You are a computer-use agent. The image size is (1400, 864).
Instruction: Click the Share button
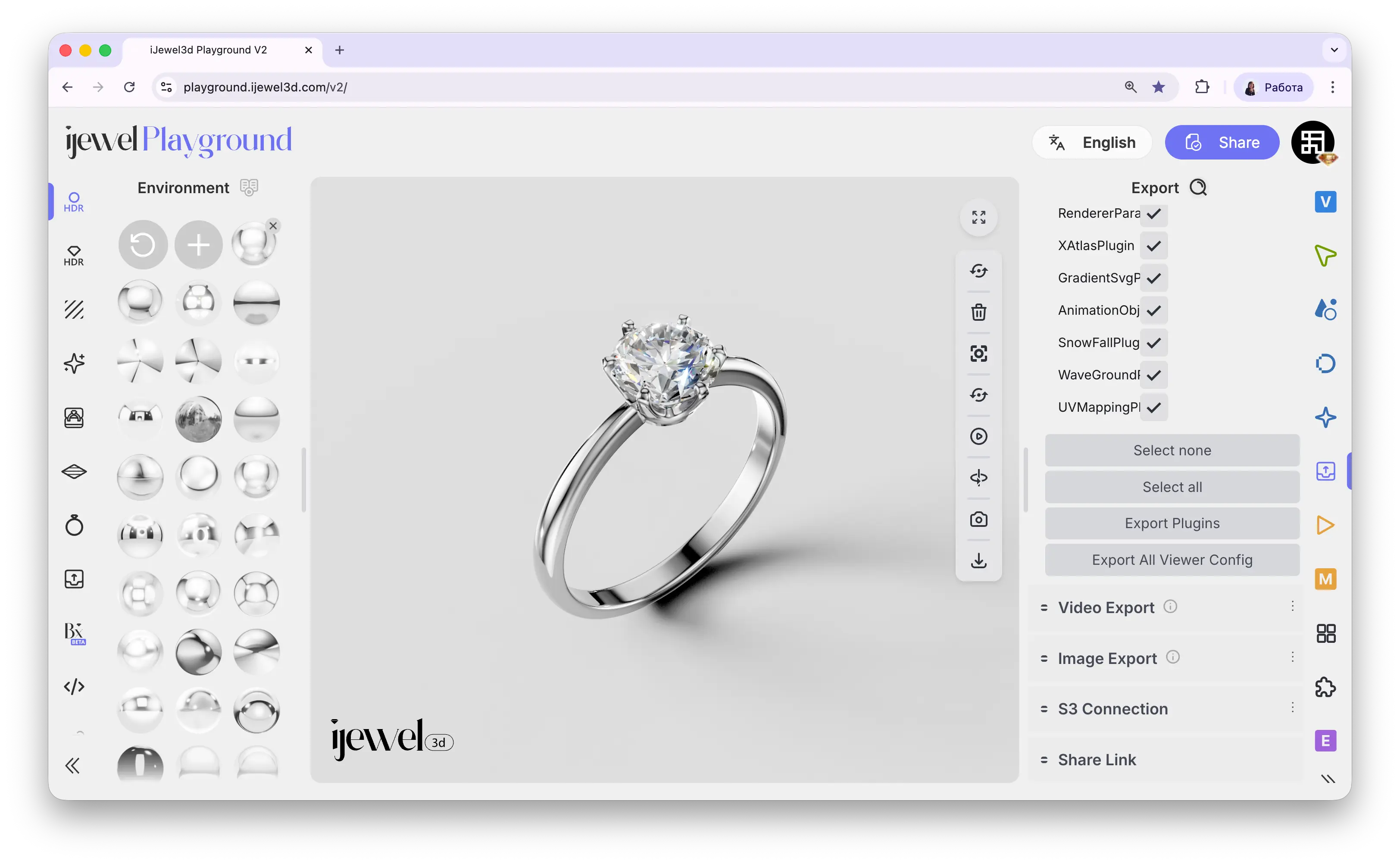[x=1222, y=142]
